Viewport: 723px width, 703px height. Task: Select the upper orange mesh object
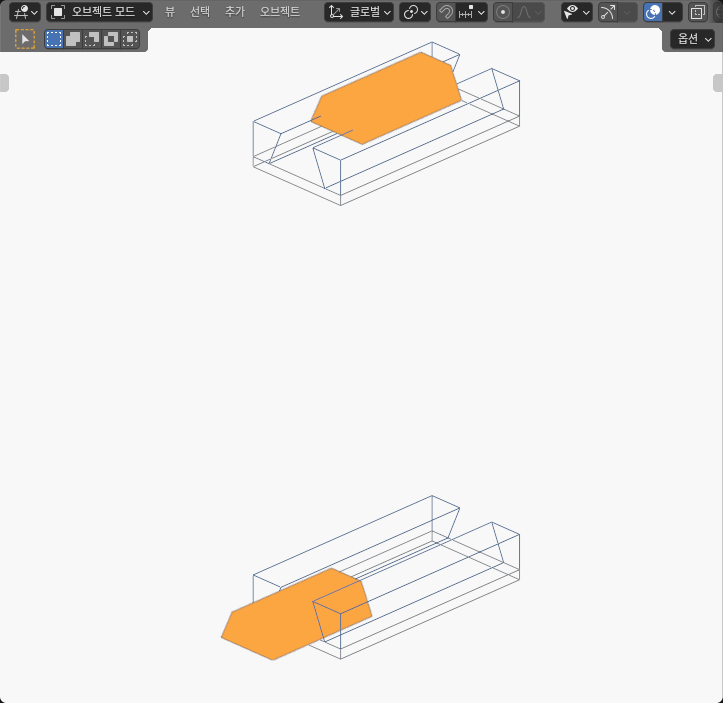click(x=386, y=98)
